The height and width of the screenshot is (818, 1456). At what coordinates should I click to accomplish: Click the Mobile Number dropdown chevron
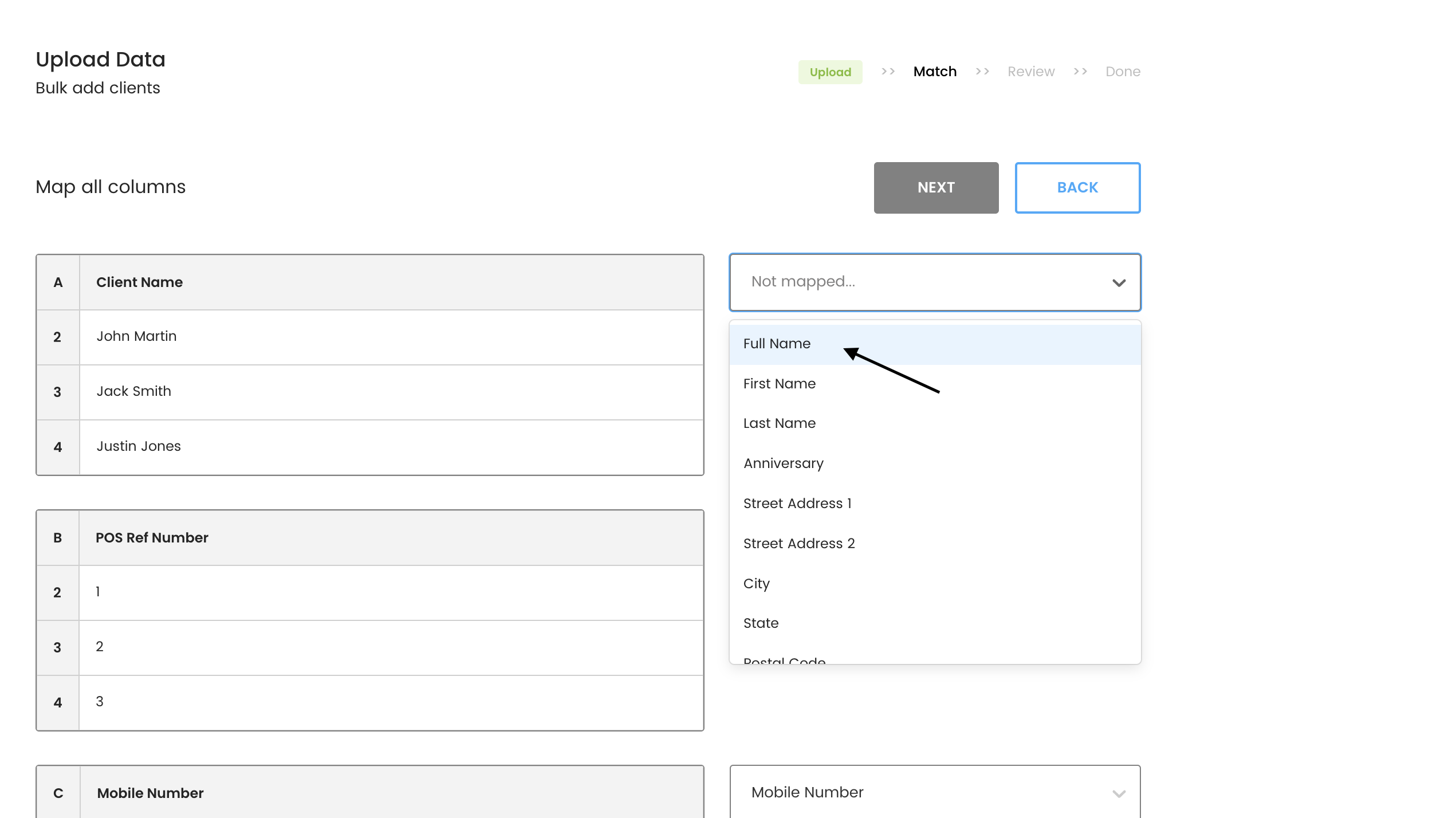[x=1119, y=793]
